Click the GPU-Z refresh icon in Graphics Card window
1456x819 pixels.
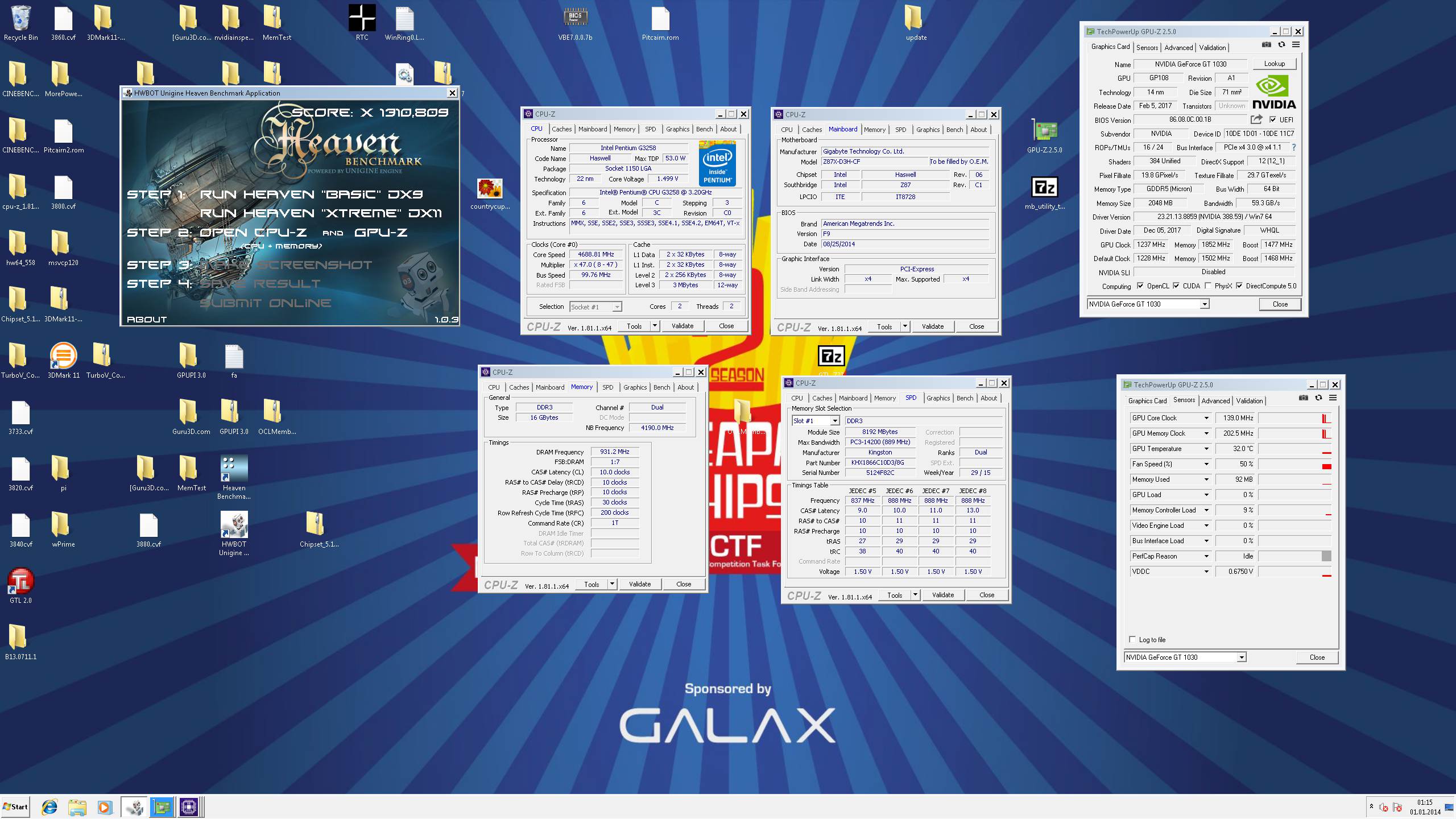point(1281,45)
